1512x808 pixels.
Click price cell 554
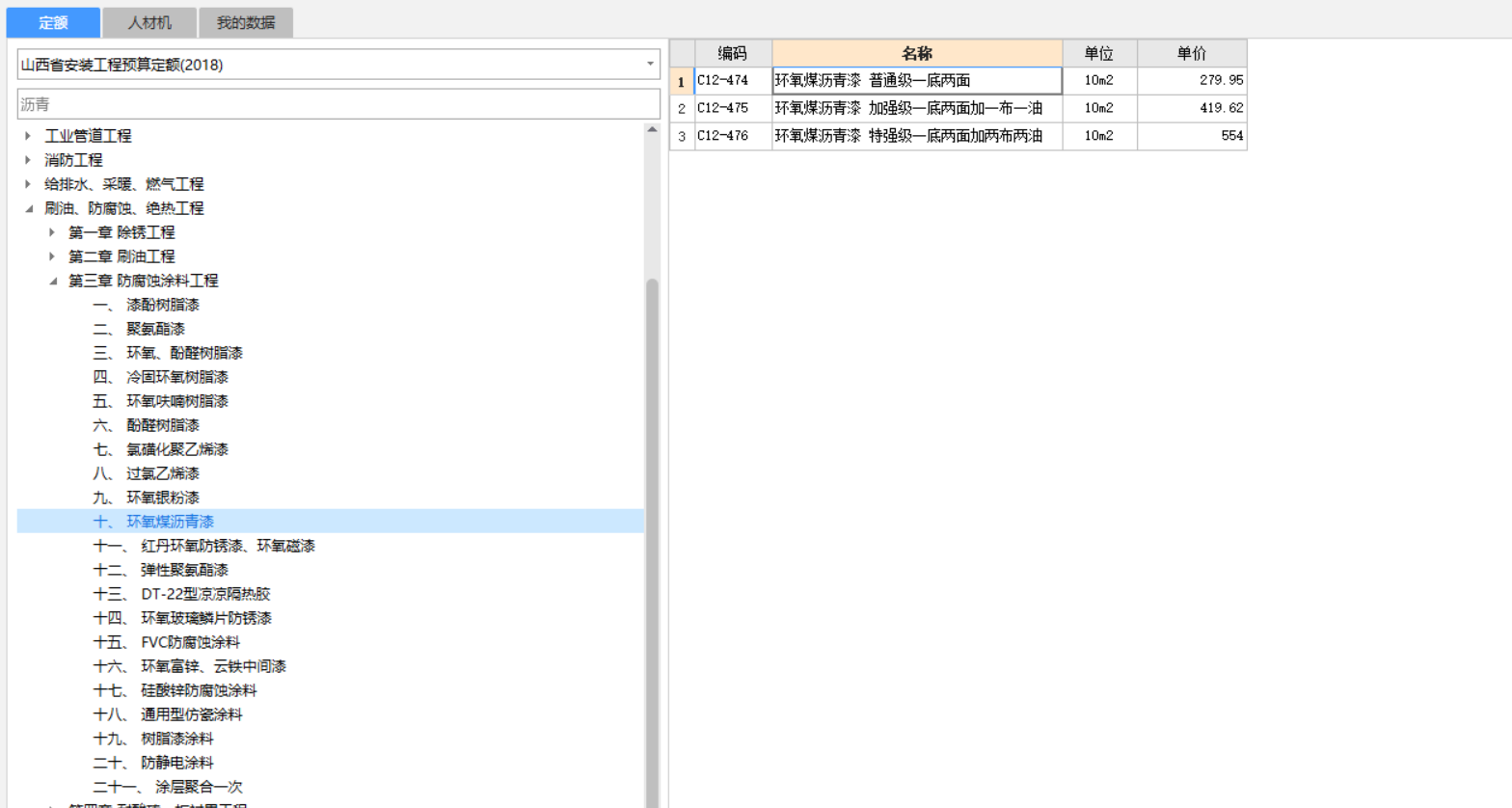tap(1192, 137)
